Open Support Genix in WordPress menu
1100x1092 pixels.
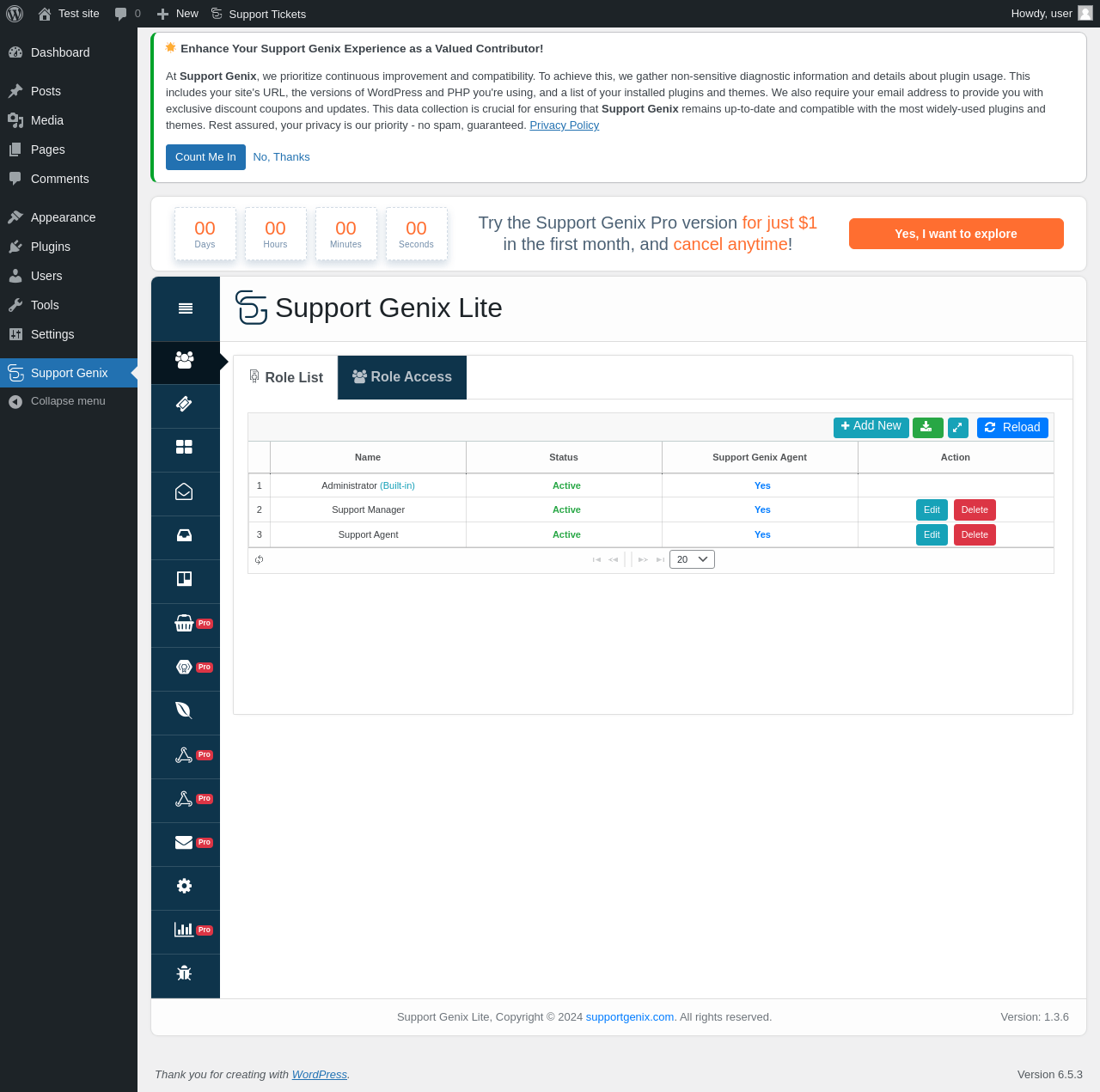point(69,373)
